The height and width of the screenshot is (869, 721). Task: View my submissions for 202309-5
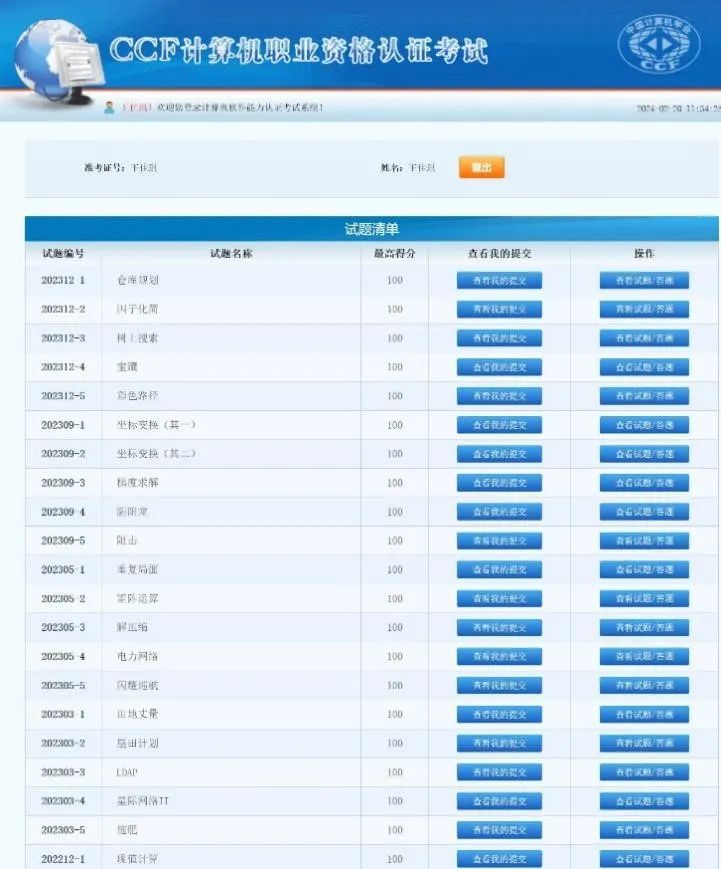tap(499, 540)
